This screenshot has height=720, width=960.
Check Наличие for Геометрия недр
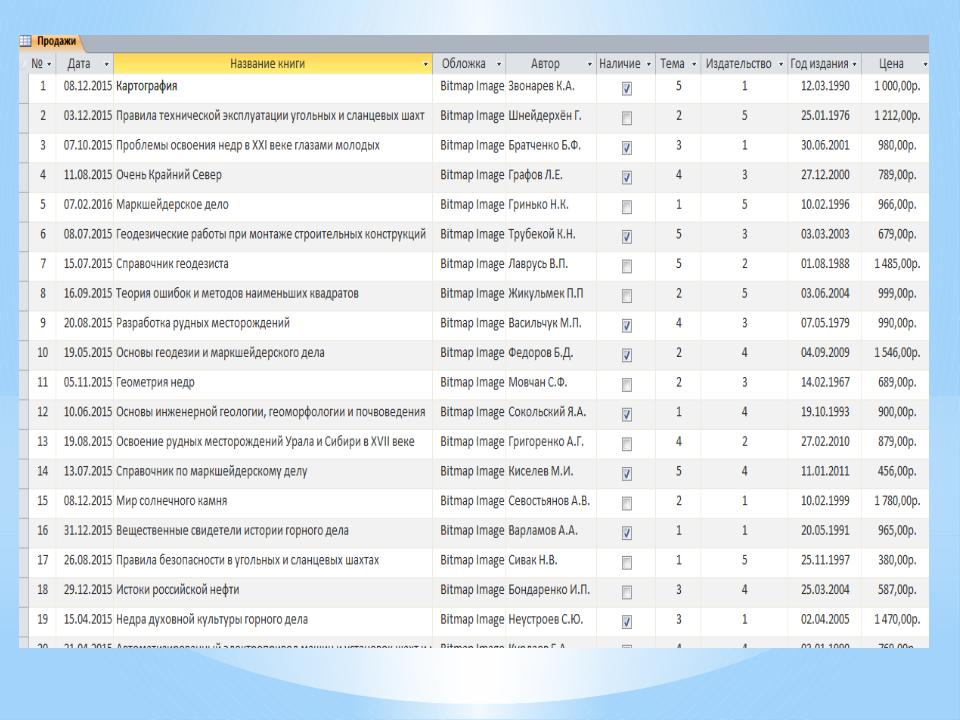pos(626,384)
